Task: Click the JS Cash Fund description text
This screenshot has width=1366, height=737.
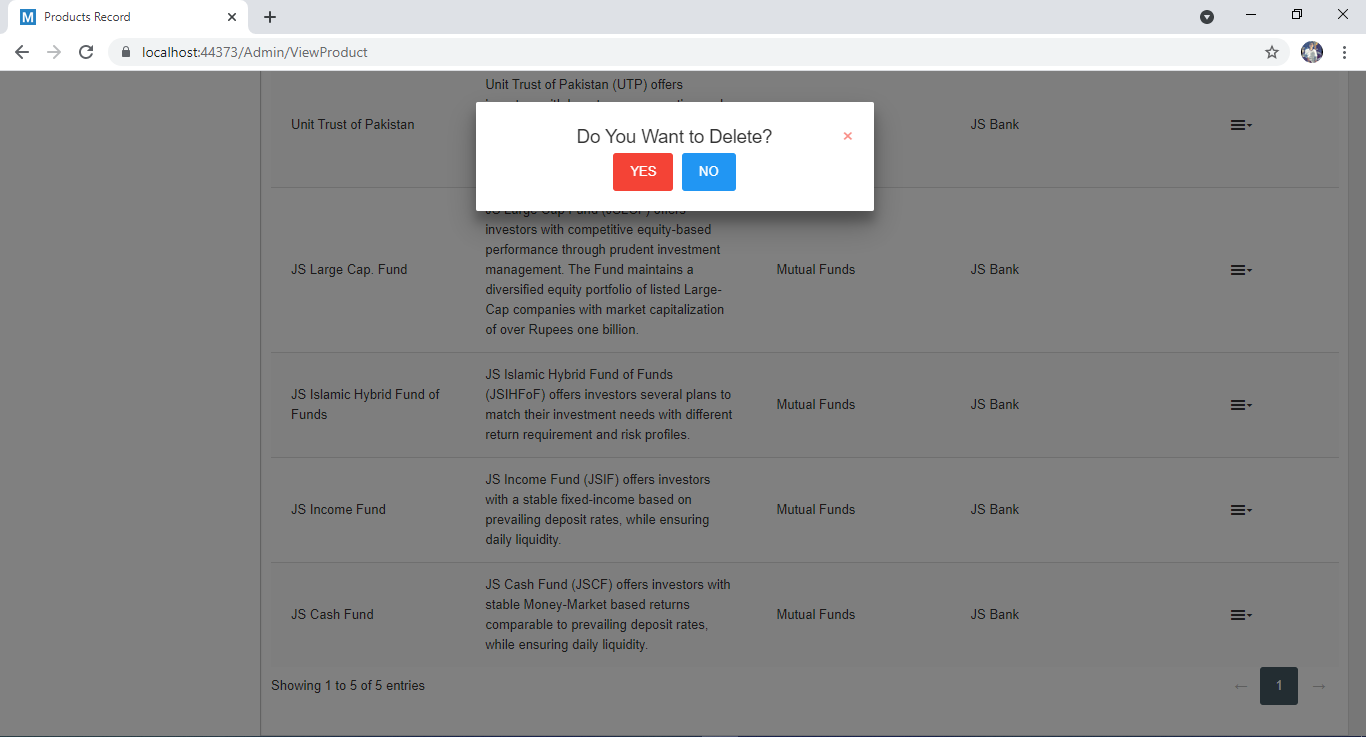Action: (x=608, y=615)
